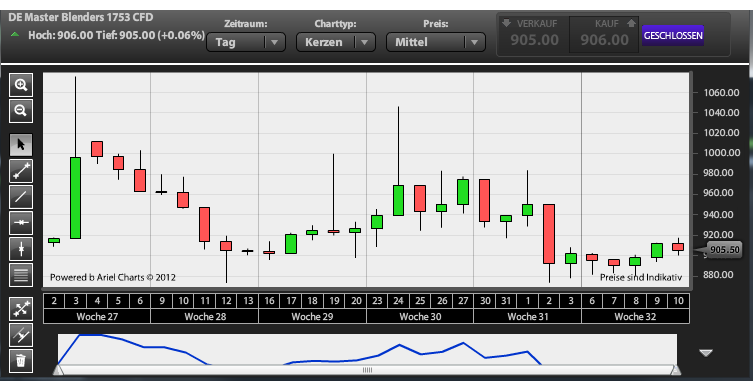The width and height of the screenshot is (753, 381).
Task: Select day 24 on the date axis
Action: [399, 301]
